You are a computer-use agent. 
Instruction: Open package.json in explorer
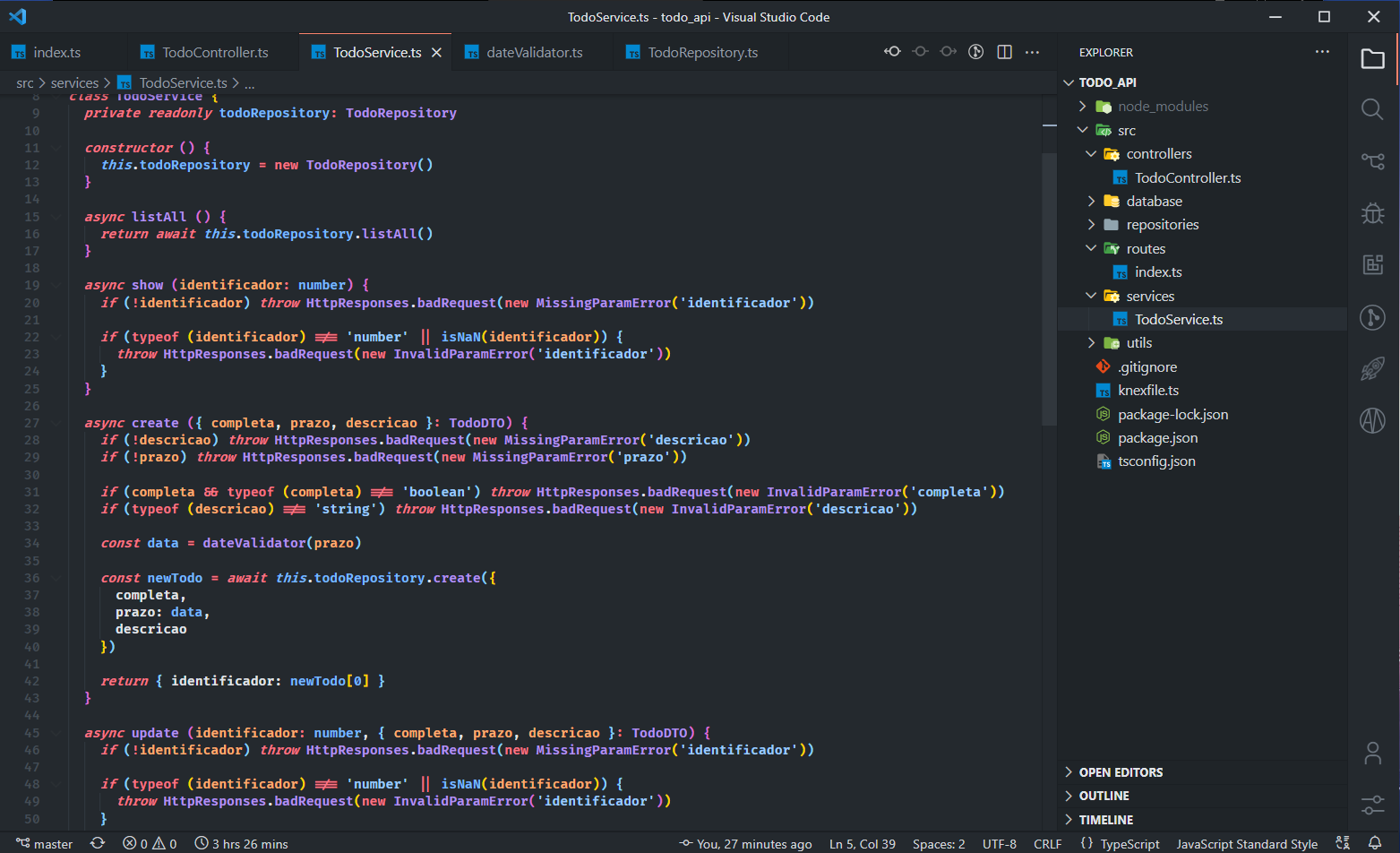pyautogui.click(x=1203, y=438)
